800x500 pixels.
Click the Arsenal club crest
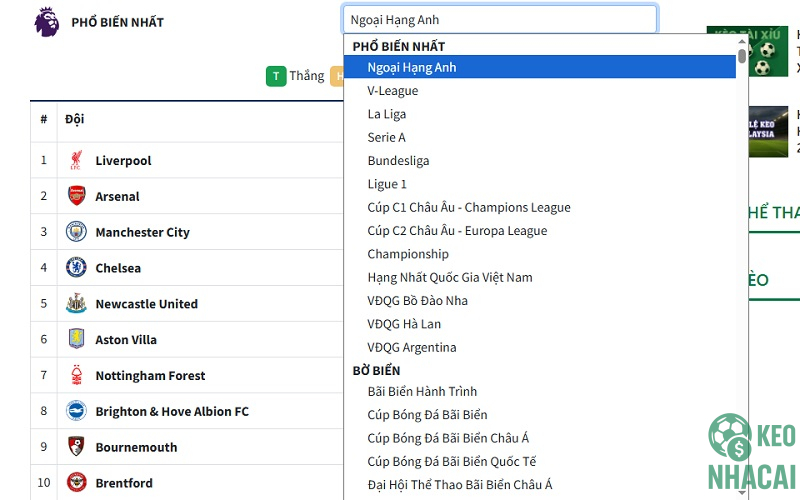point(77,196)
